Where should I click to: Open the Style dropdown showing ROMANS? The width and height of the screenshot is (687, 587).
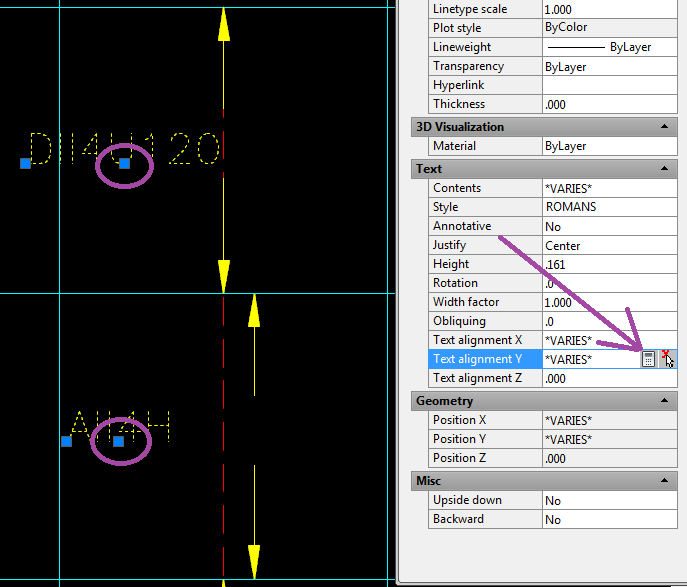coord(608,207)
